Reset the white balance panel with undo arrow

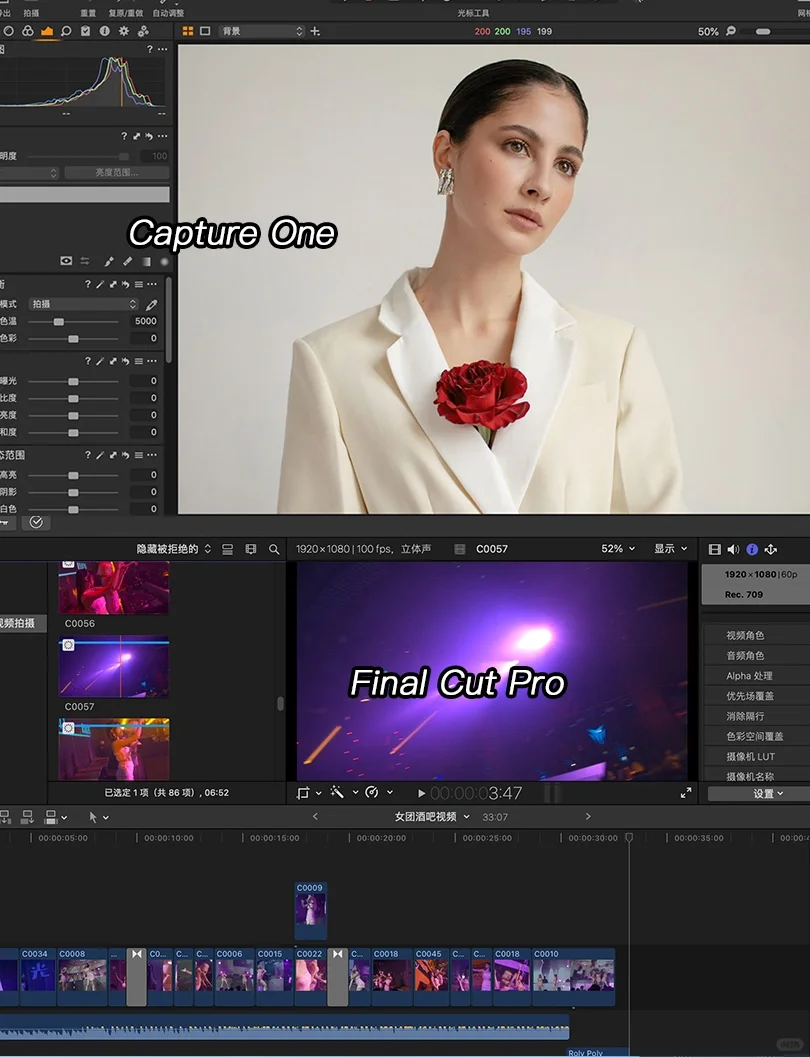pyautogui.click(x=125, y=284)
